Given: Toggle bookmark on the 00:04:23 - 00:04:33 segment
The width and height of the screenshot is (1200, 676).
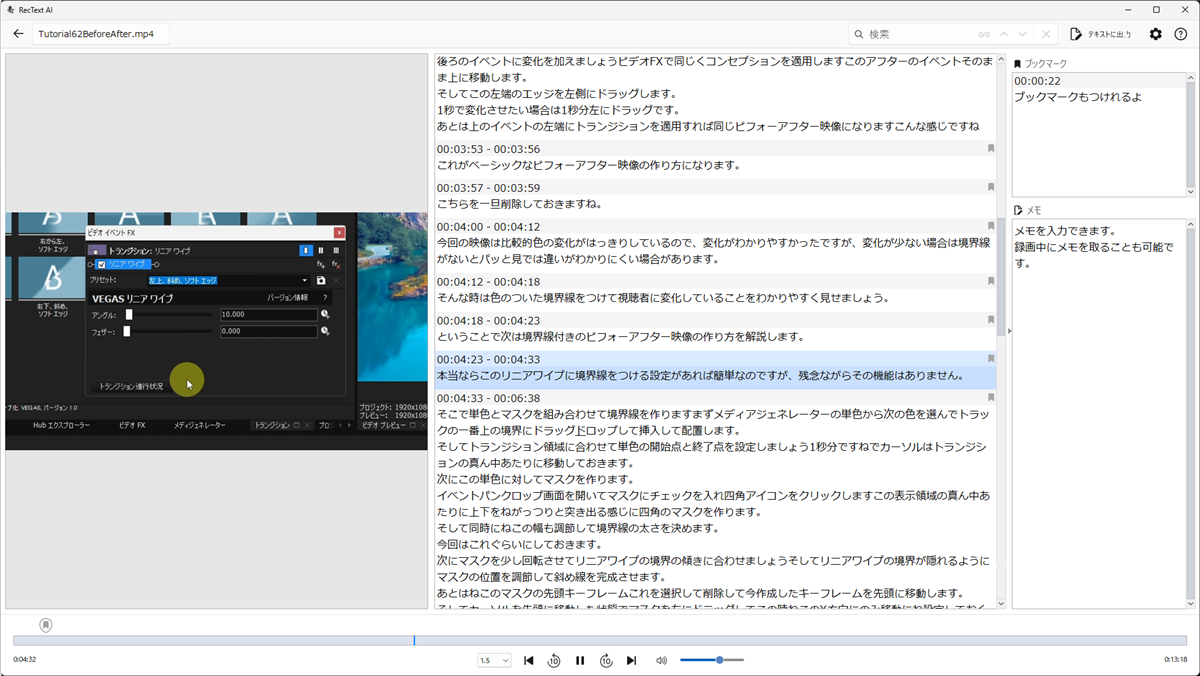Looking at the screenshot, I should click(990, 358).
